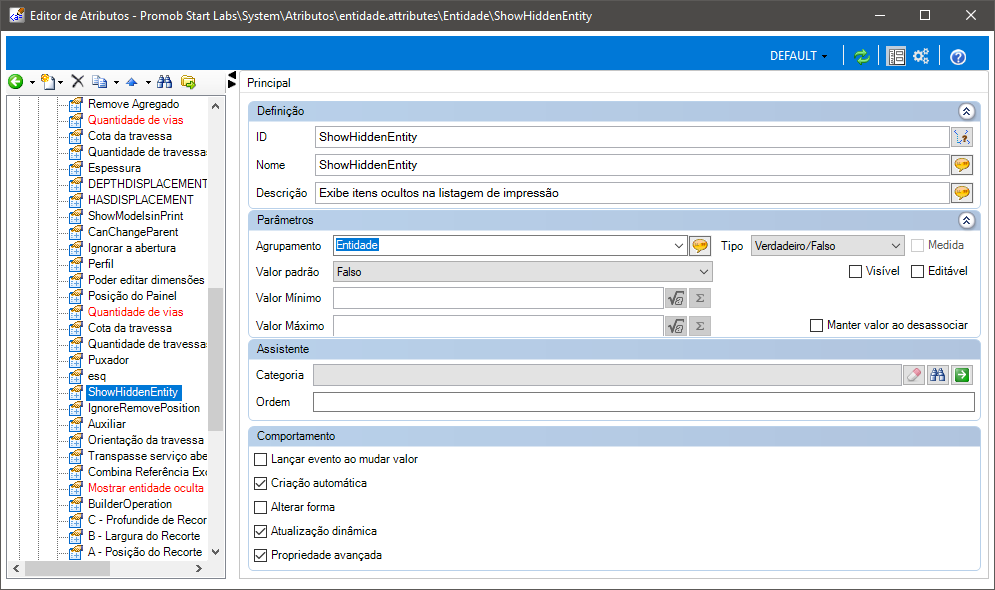Image resolution: width=995 pixels, height=590 pixels.
Task: Select Perfil in the tree
Action: pyautogui.click(x=100, y=264)
